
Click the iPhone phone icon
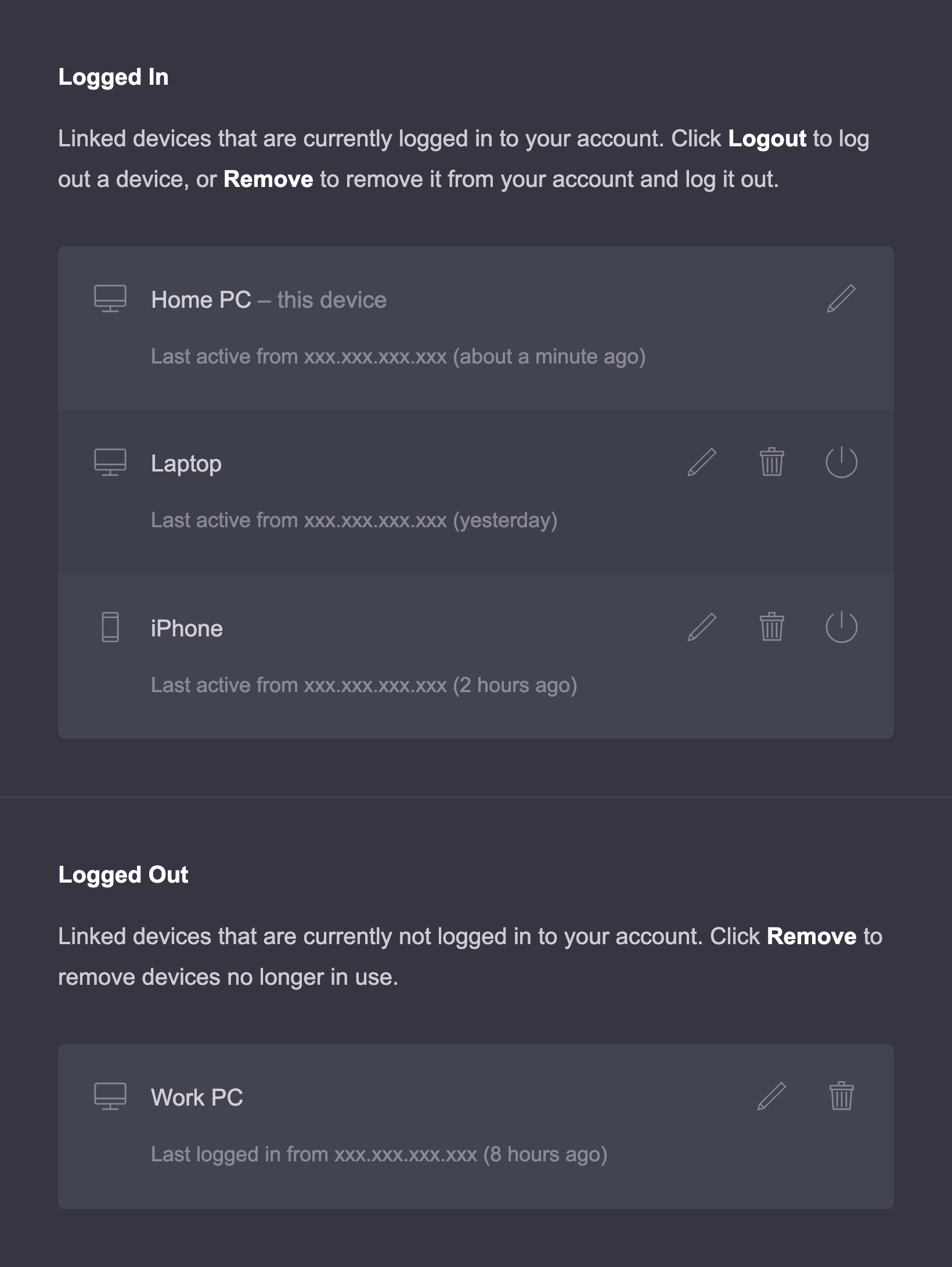[x=110, y=627]
